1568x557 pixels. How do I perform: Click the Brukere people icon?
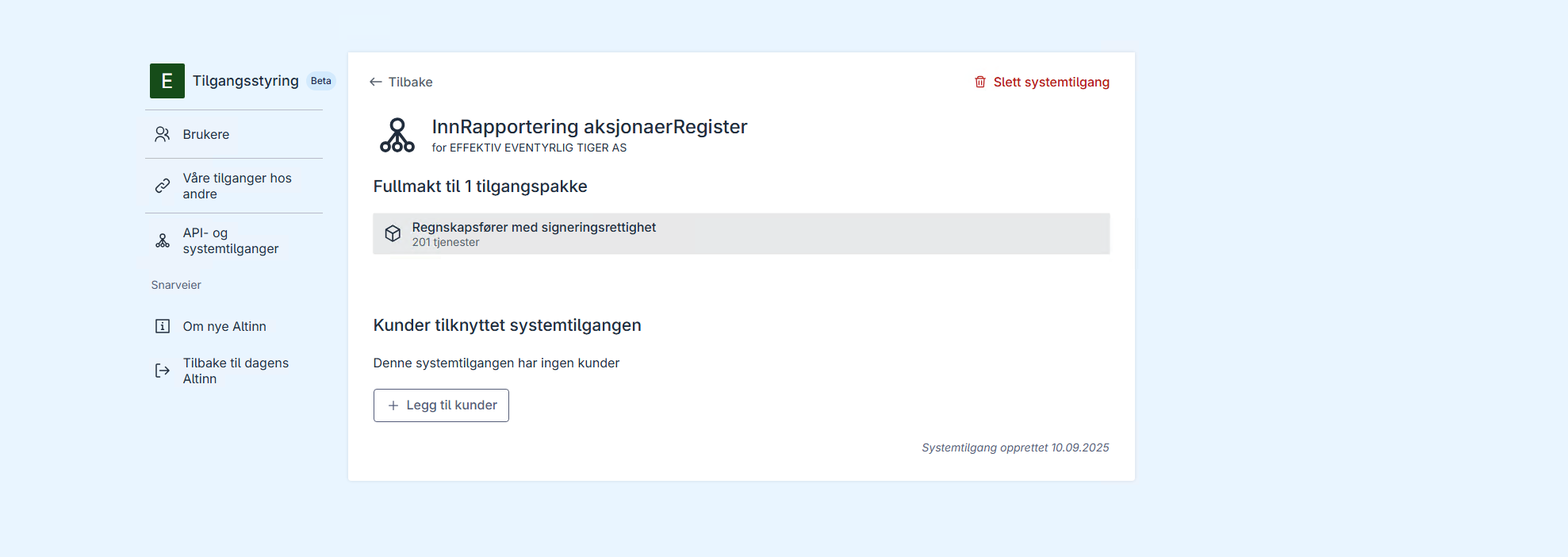coord(163,134)
